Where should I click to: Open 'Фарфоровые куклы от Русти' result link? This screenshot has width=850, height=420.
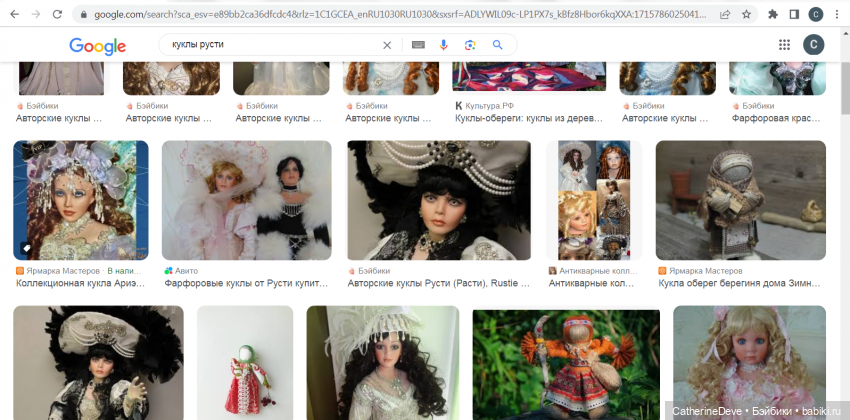[246, 284]
